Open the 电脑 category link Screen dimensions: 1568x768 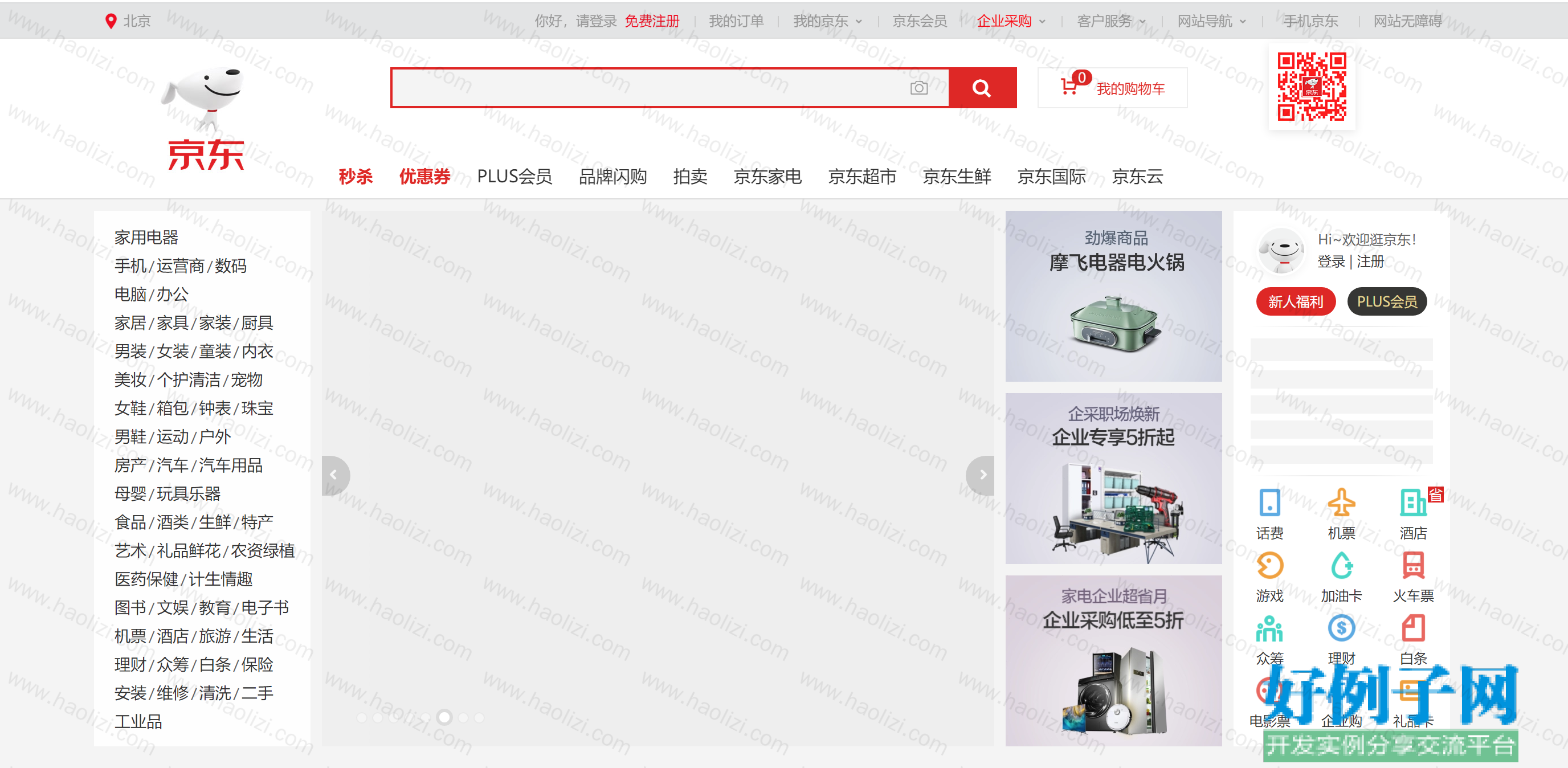point(130,295)
